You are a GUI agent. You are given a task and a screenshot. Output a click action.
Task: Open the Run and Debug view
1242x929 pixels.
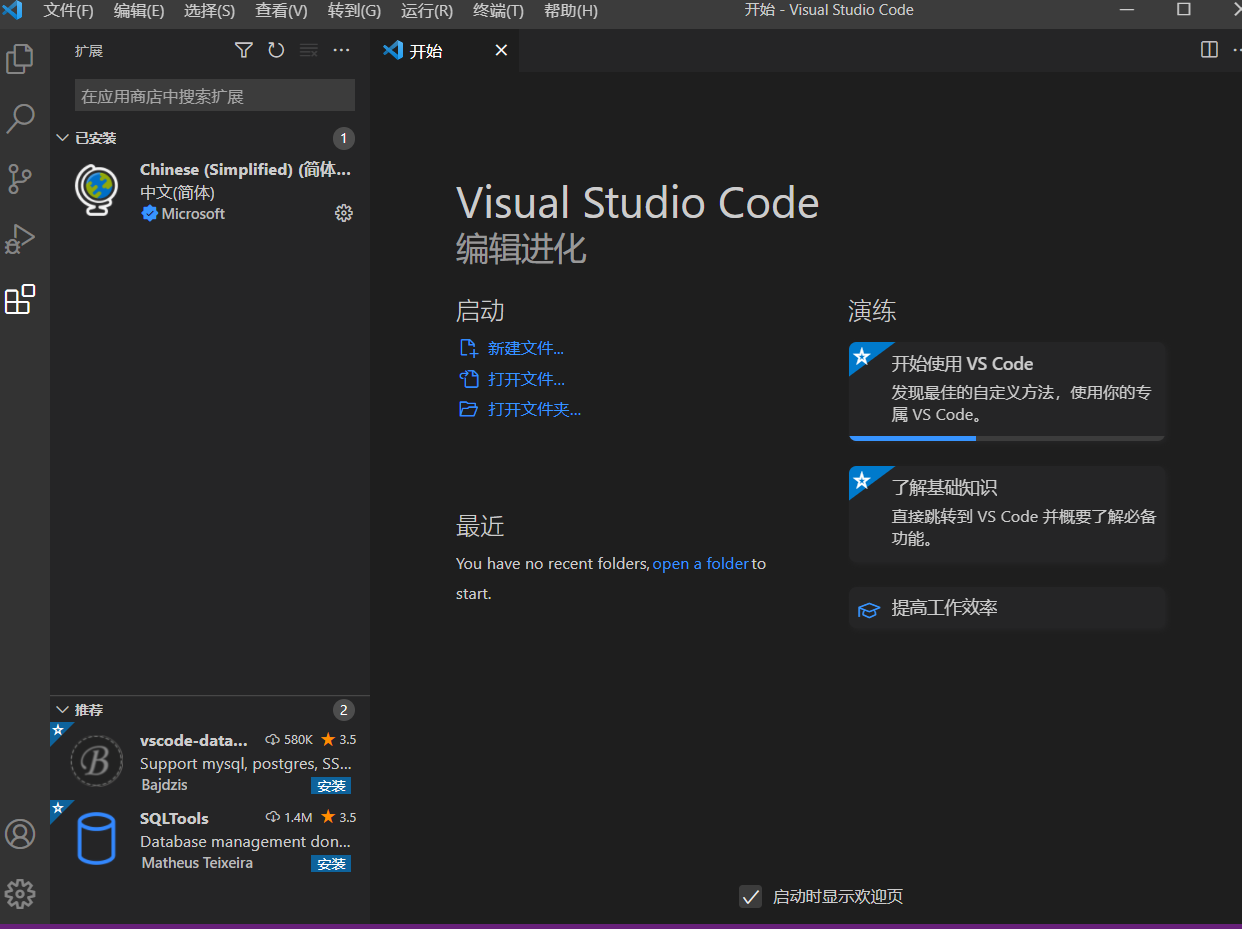click(x=20, y=239)
